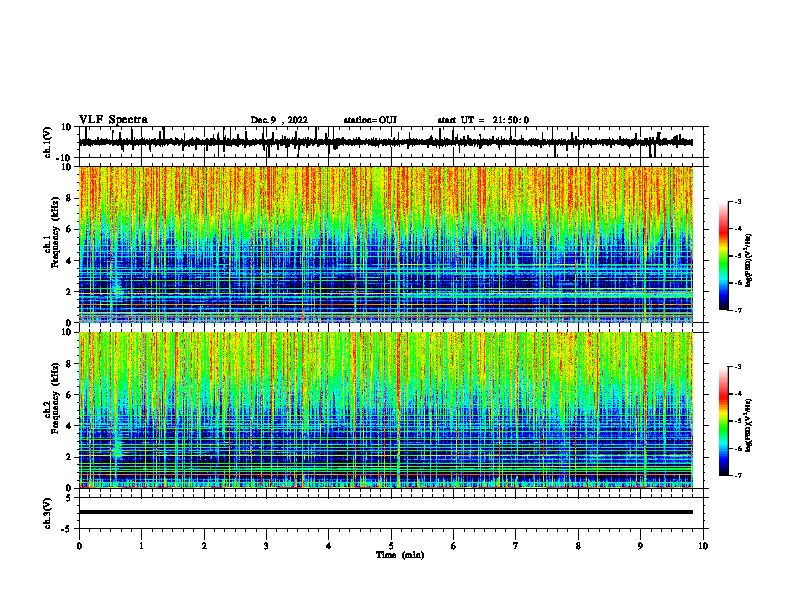This screenshot has width=792, height=612.
Task: Click the "Time (min)" axis title
Action: pyautogui.click(x=400, y=555)
